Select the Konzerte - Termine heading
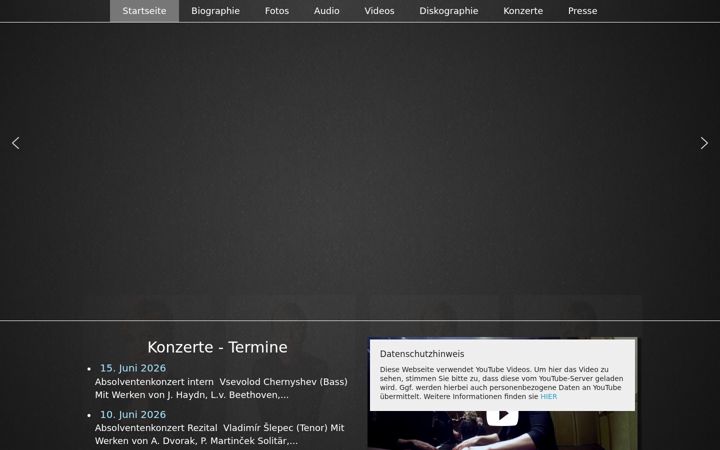720x450 pixels. (x=217, y=347)
